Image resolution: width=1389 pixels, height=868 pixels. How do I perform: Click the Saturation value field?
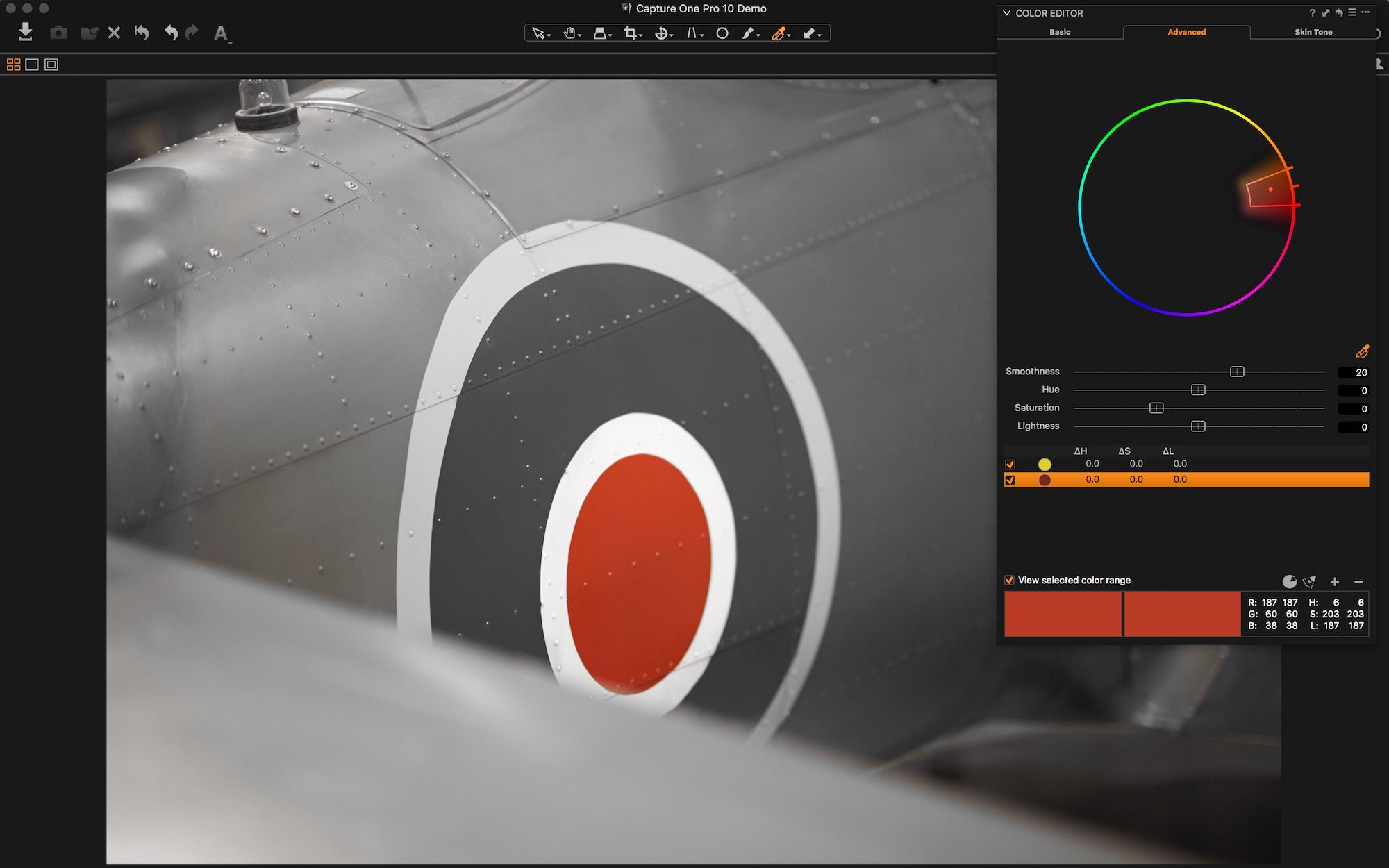pyautogui.click(x=1354, y=408)
